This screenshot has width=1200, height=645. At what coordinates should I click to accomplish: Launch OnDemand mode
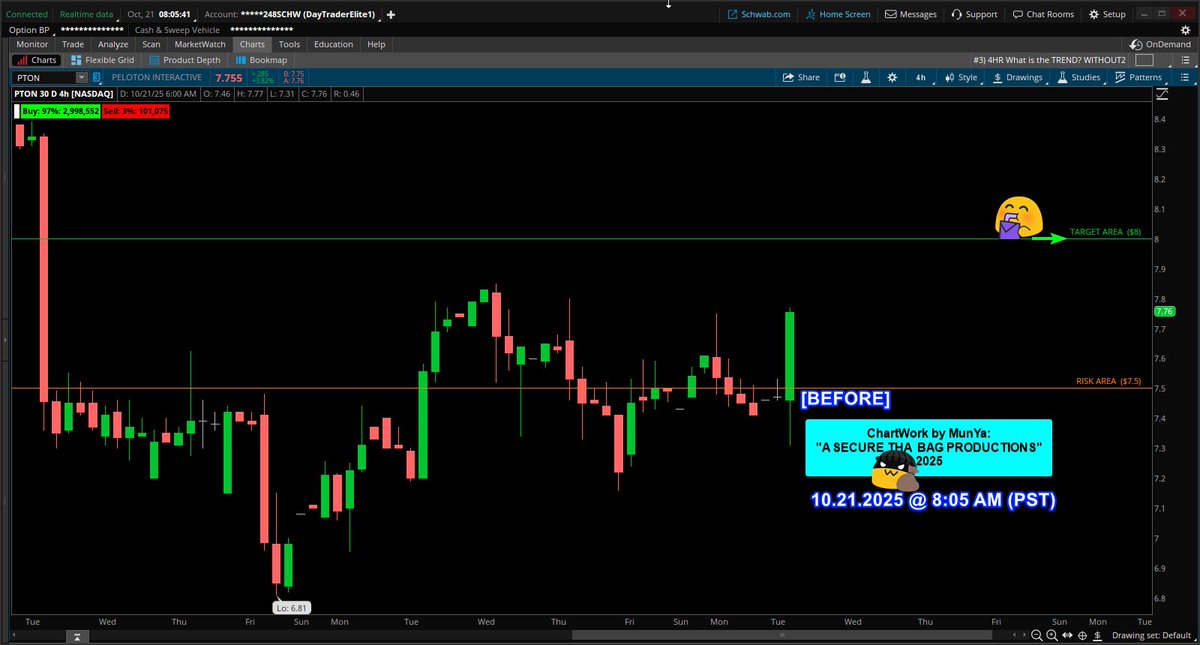tap(1160, 44)
